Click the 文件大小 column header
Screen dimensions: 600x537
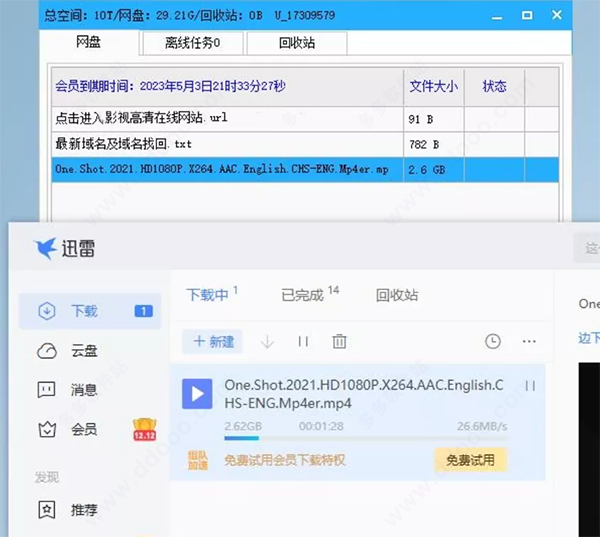[434, 87]
